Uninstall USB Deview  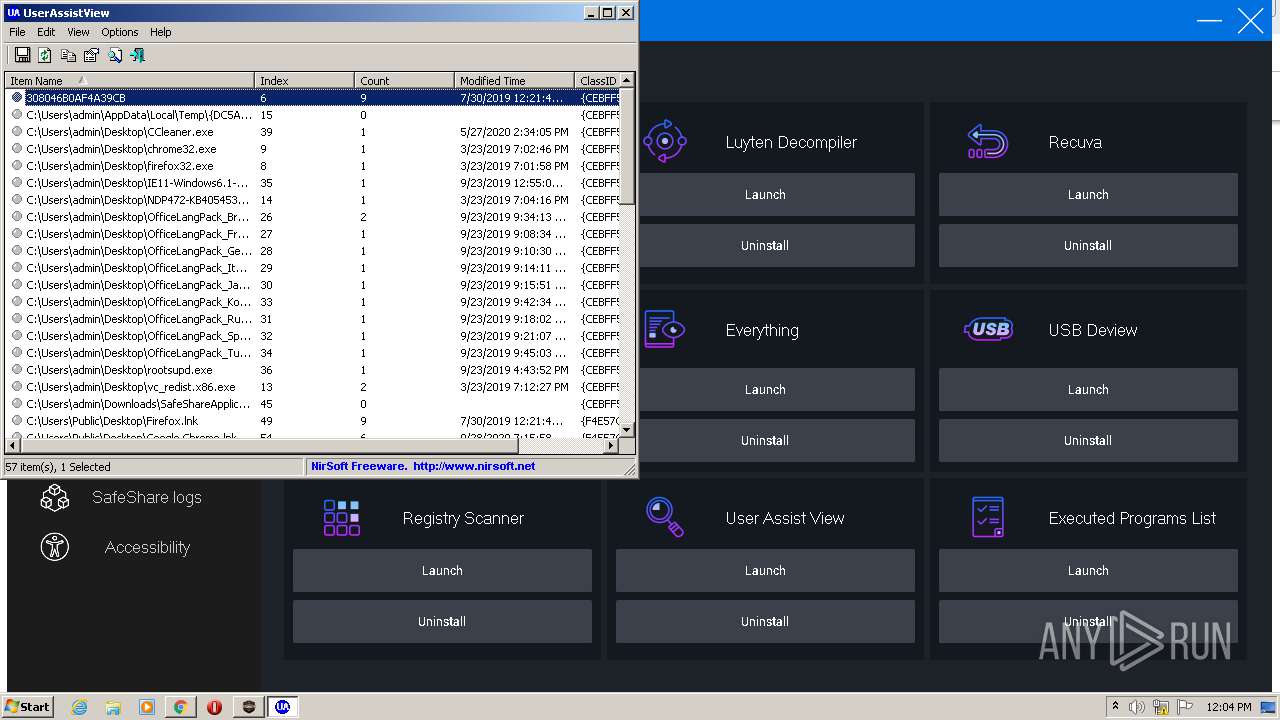click(x=1088, y=440)
